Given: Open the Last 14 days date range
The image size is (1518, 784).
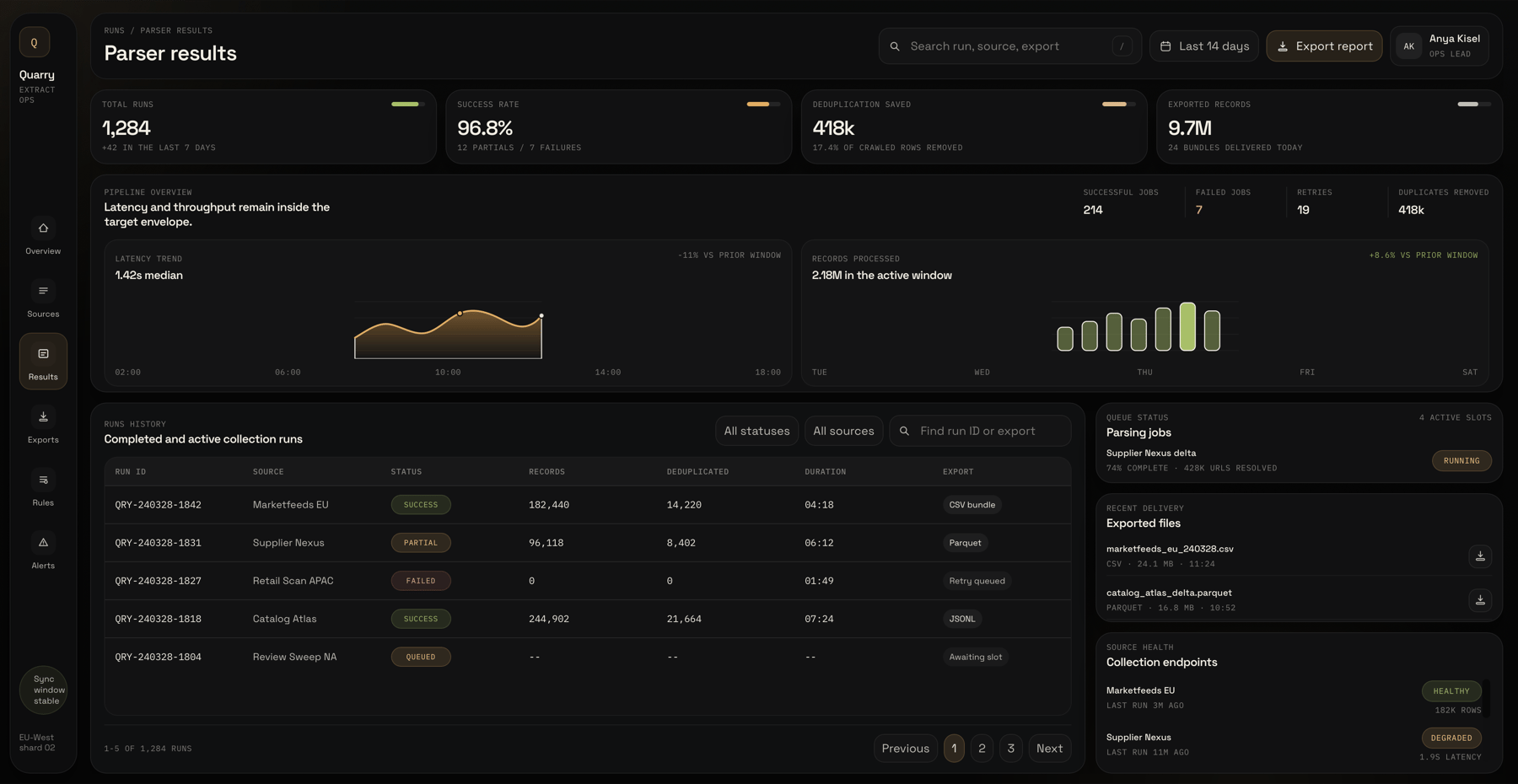Looking at the screenshot, I should click(1204, 46).
